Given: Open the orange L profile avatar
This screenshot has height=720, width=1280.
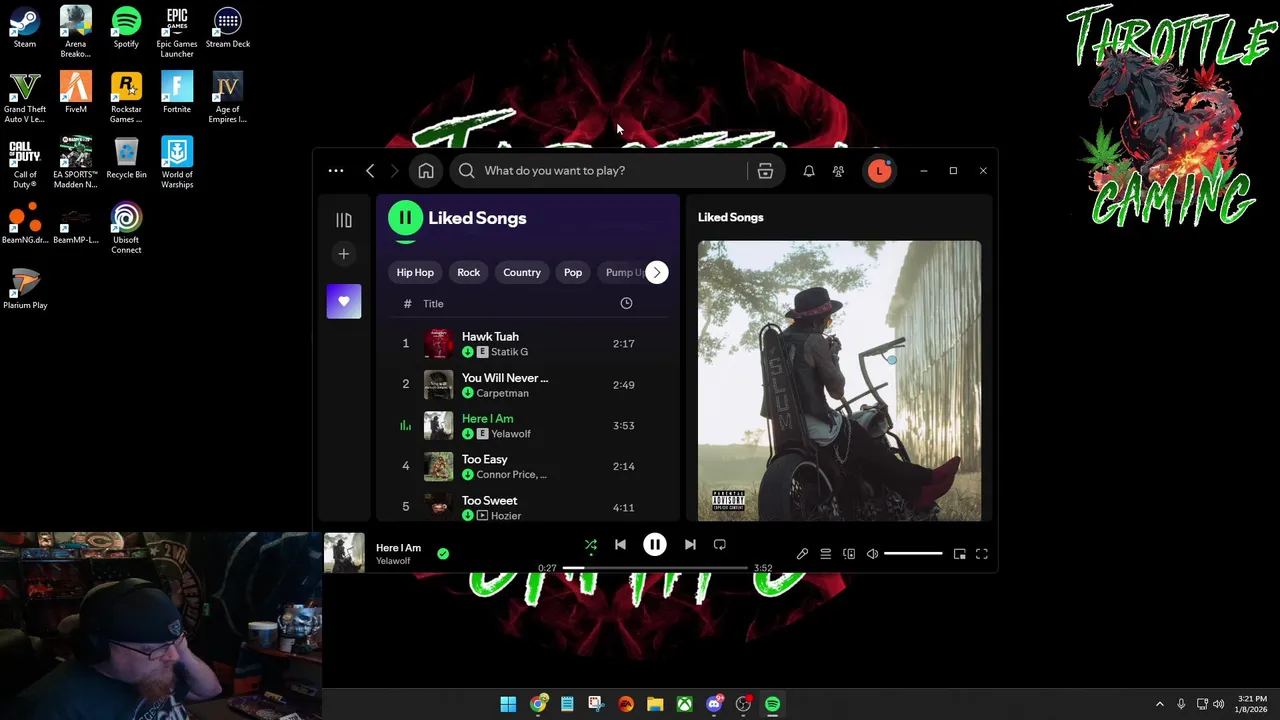Looking at the screenshot, I should tap(879, 171).
